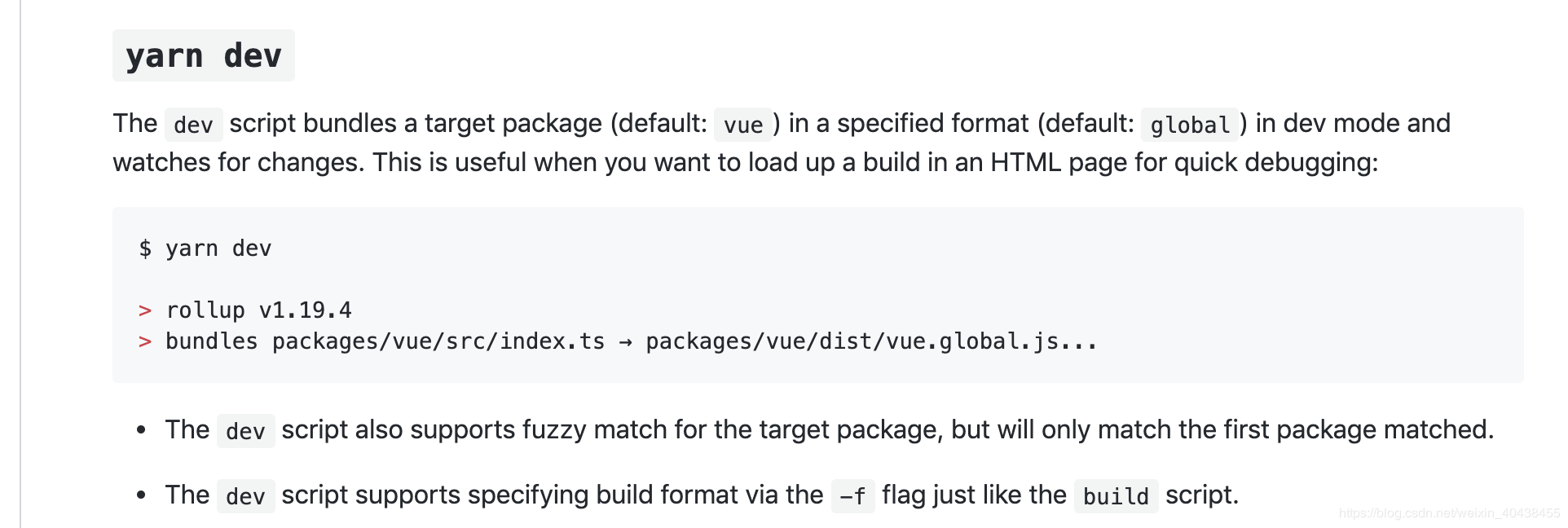Click the inline "vue" code label
The width and height of the screenshot is (1568, 528).
tap(743, 125)
